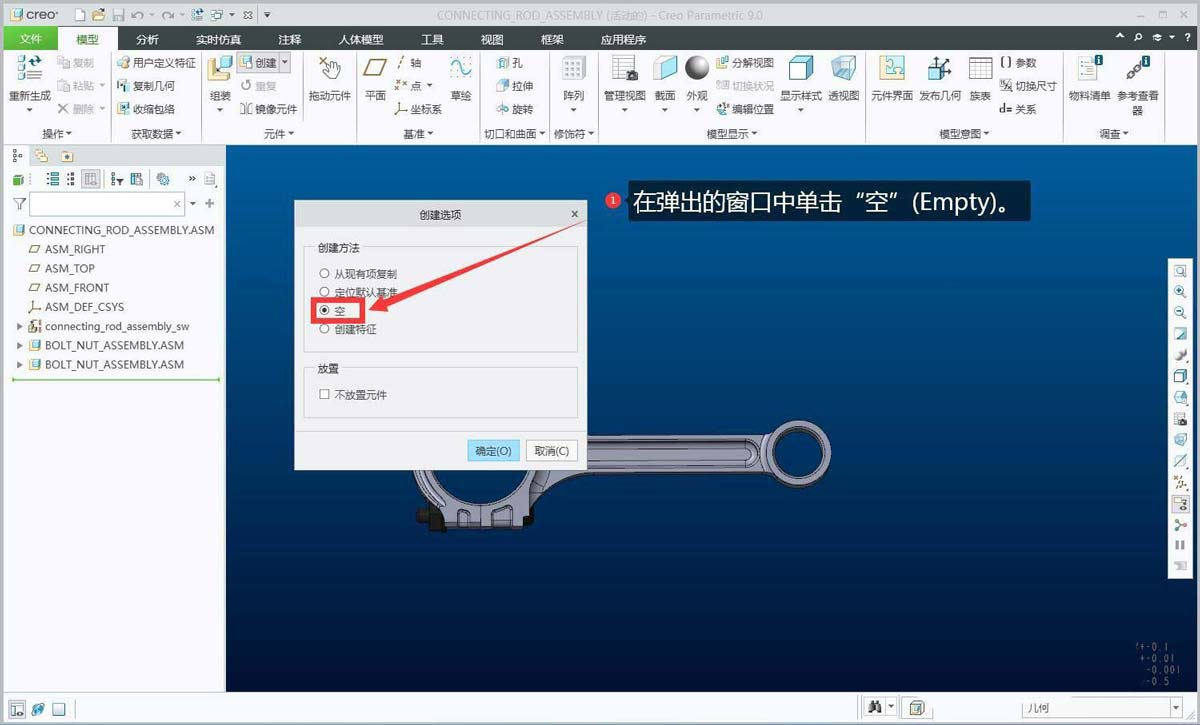Click the Open file icon in quick access toolbar
This screenshot has width=1200, height=725.
click(98, 15)
